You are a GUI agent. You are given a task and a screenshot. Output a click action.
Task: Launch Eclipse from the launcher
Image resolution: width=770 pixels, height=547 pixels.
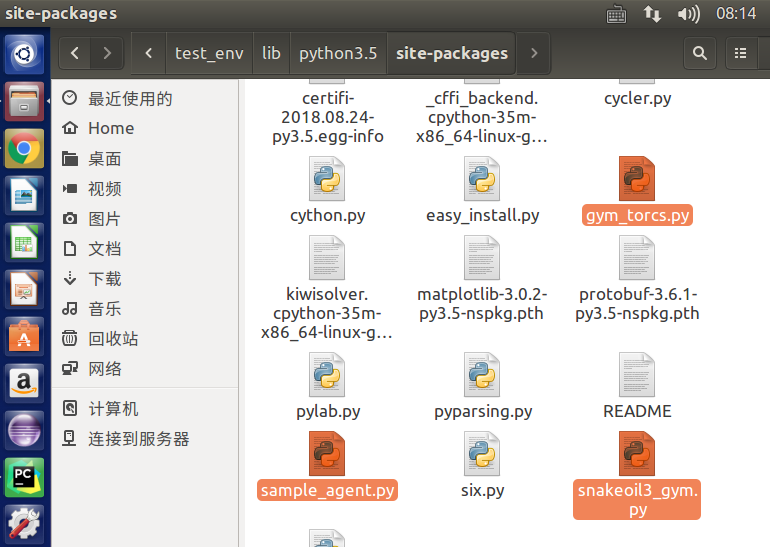(x=25, y=431)
